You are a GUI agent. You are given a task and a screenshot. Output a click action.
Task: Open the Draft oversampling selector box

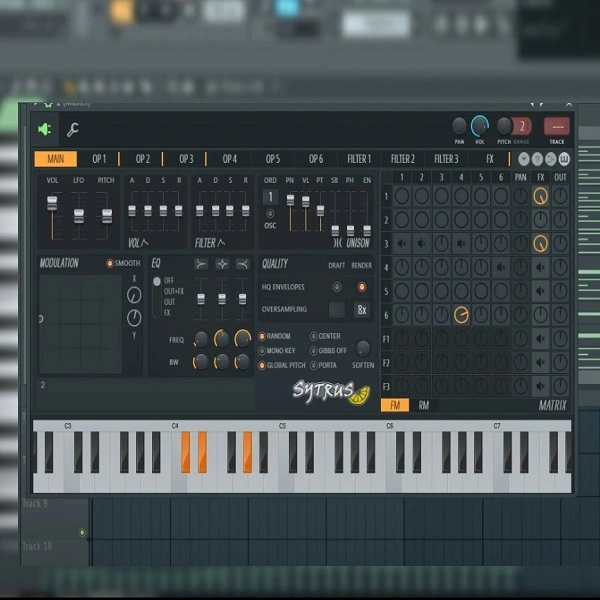(337, 310)
